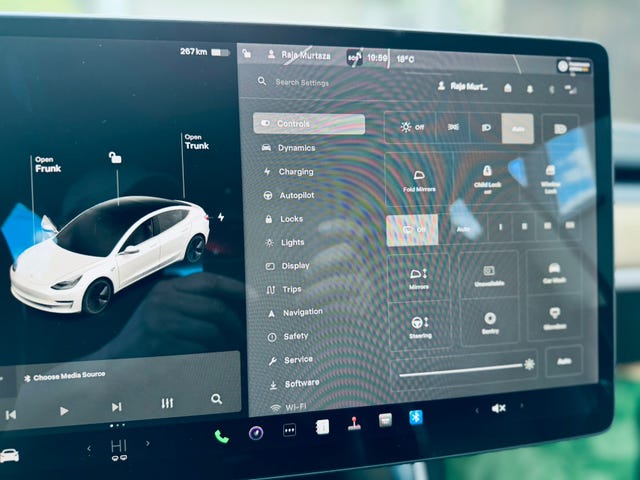
Task: Click the search magnifier beside Search Settings
Action: coord(262,81)
